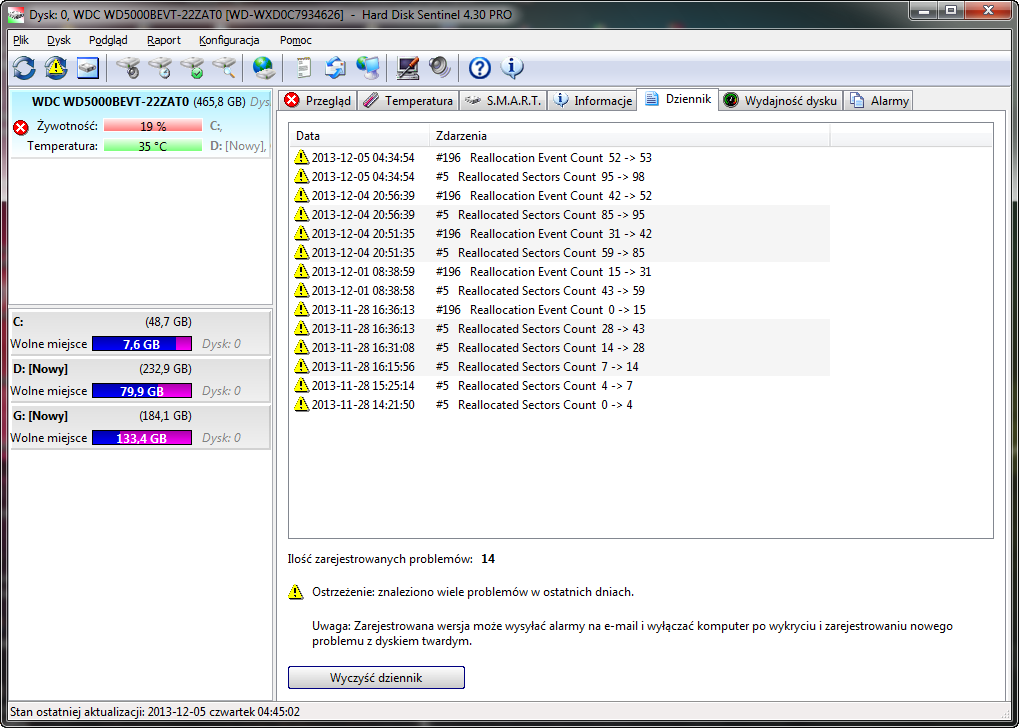Sort log by the Data column header
1019x728 pixels.
359,136
